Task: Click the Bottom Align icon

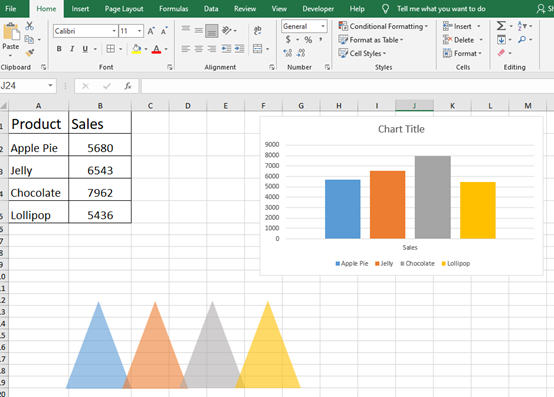Action: (212, 31)
